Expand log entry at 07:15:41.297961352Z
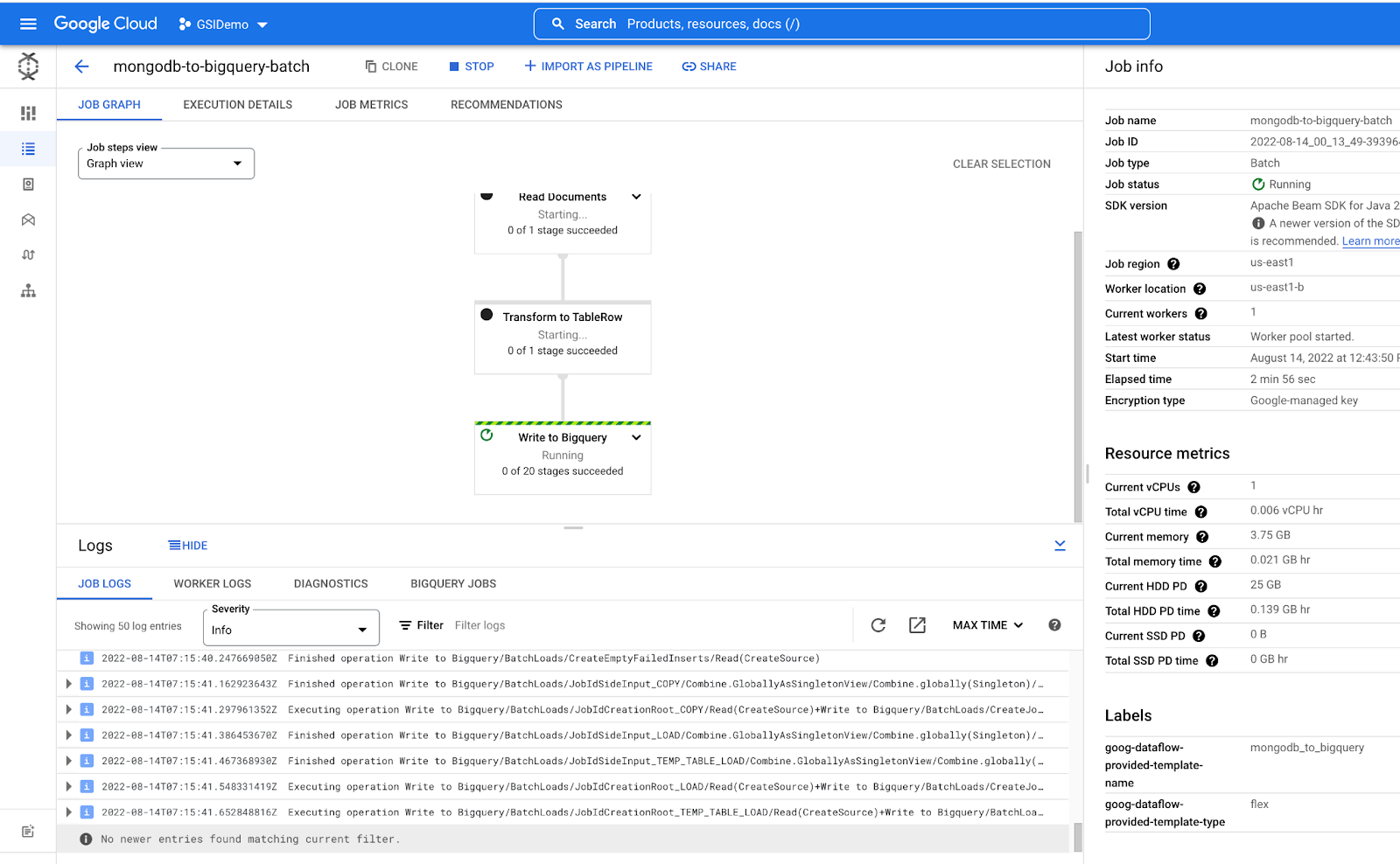Viewport: 1400px width, 864px height. 68,710
